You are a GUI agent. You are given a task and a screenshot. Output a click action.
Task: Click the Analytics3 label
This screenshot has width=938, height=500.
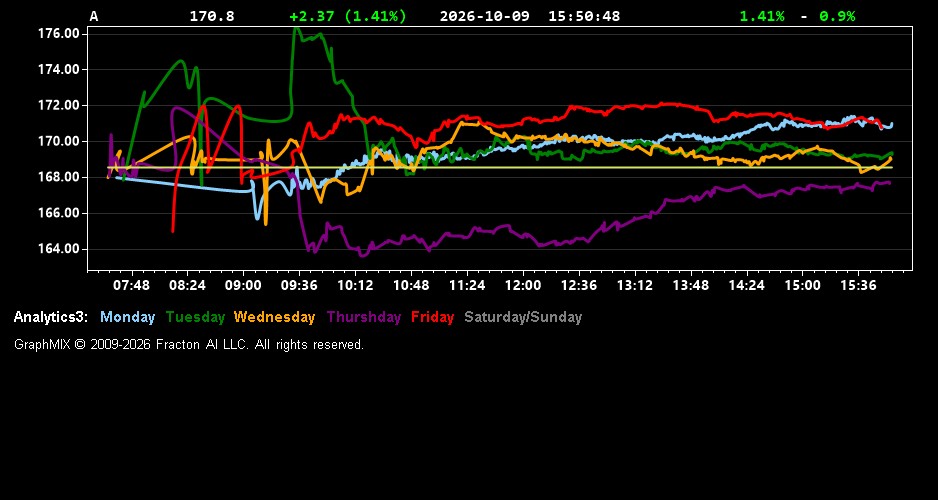(51, 317)
